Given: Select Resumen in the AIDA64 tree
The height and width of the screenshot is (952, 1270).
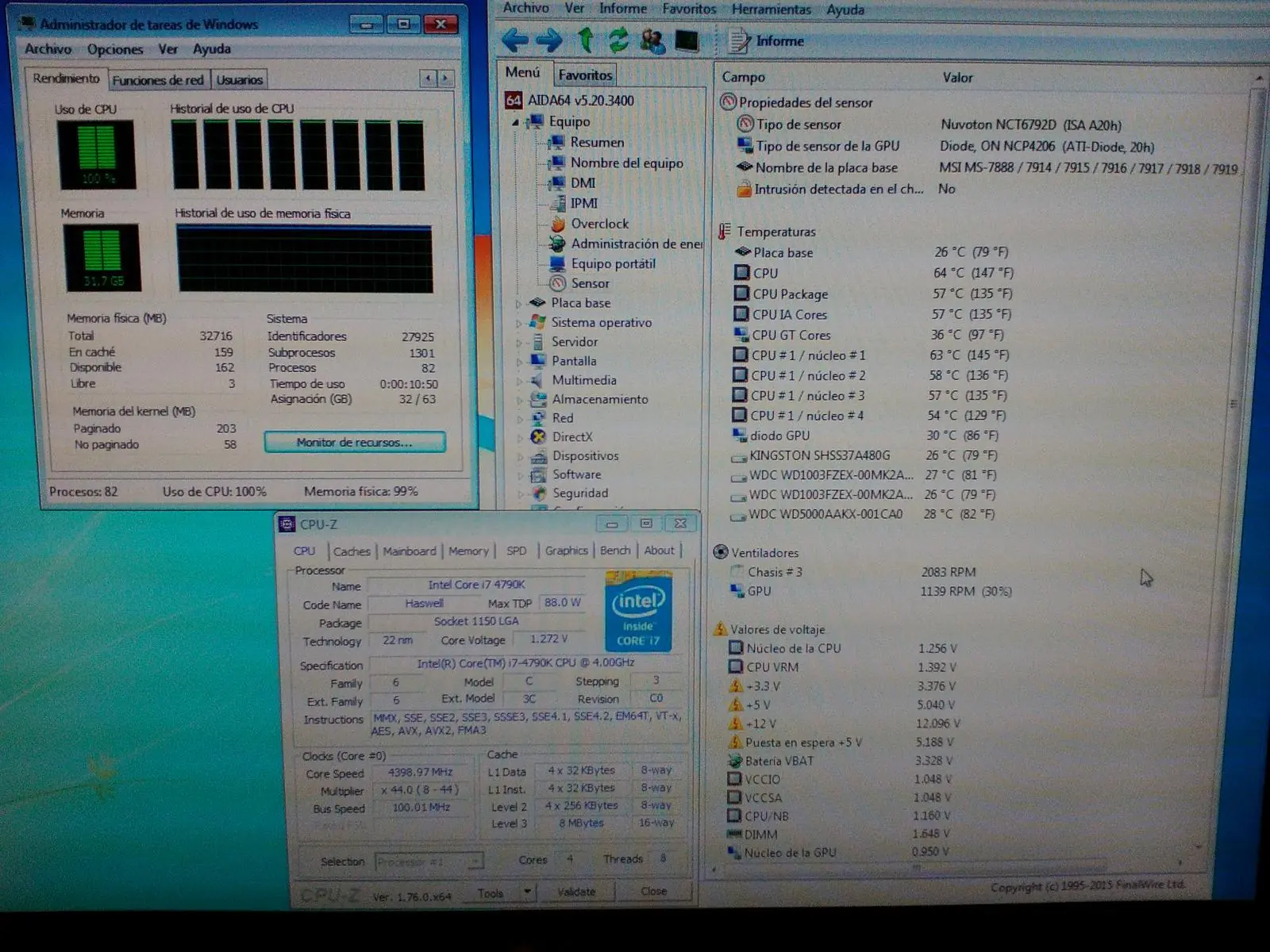Looking at the screenshot, I should pos(597,142).
